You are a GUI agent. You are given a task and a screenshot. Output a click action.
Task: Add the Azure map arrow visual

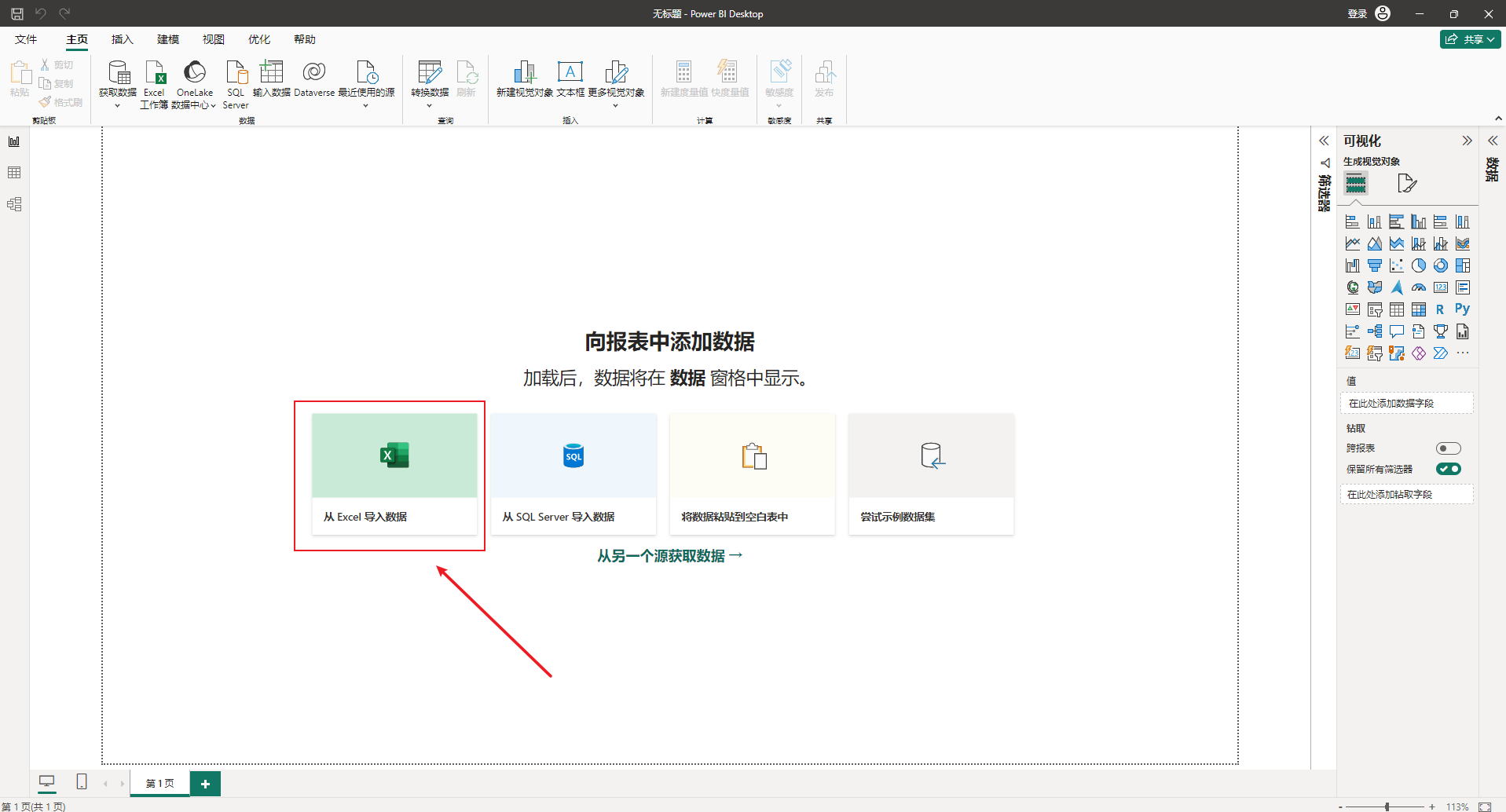point(1396,288)
